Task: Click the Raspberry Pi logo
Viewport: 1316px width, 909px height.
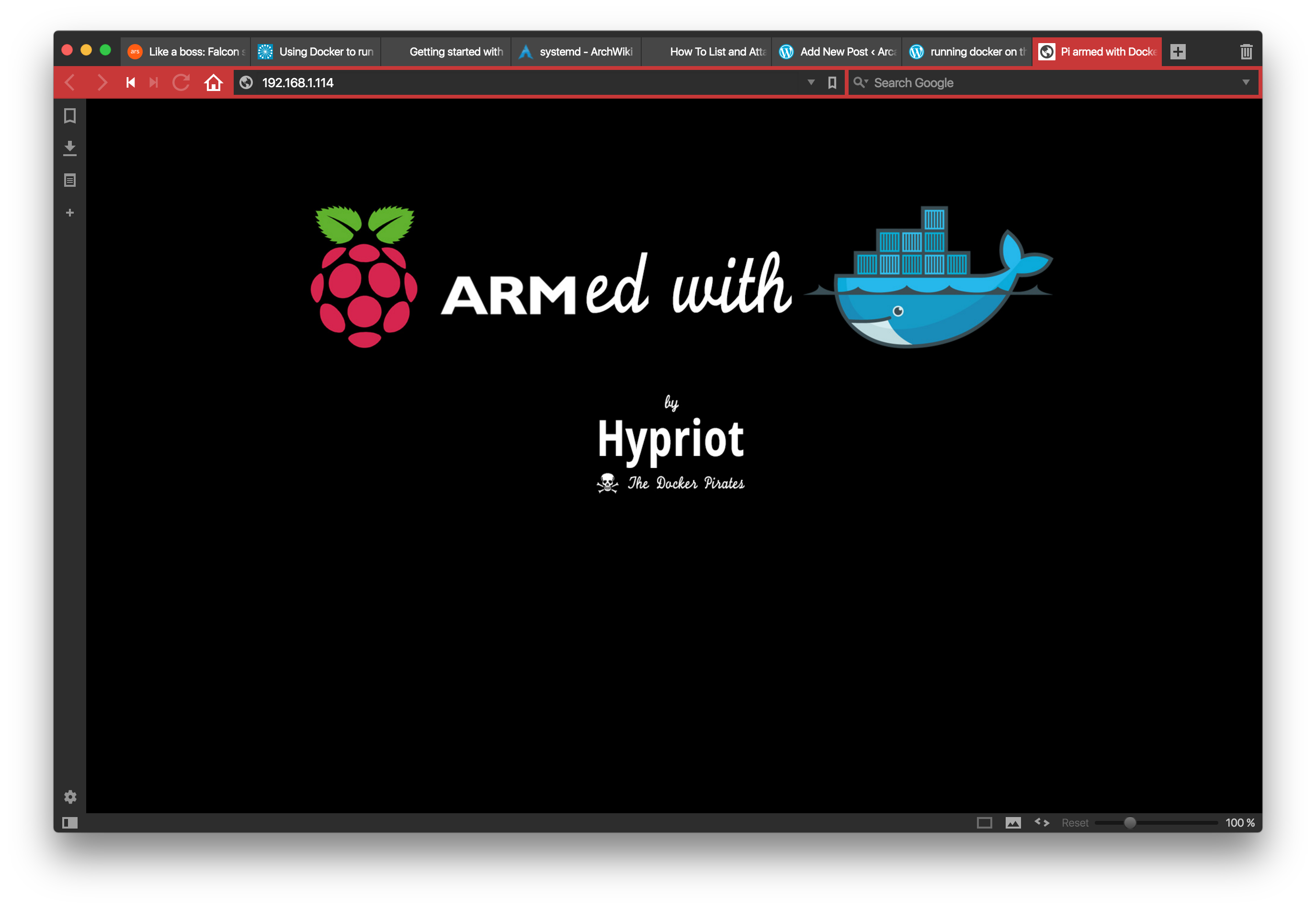Action: point(364,277)
